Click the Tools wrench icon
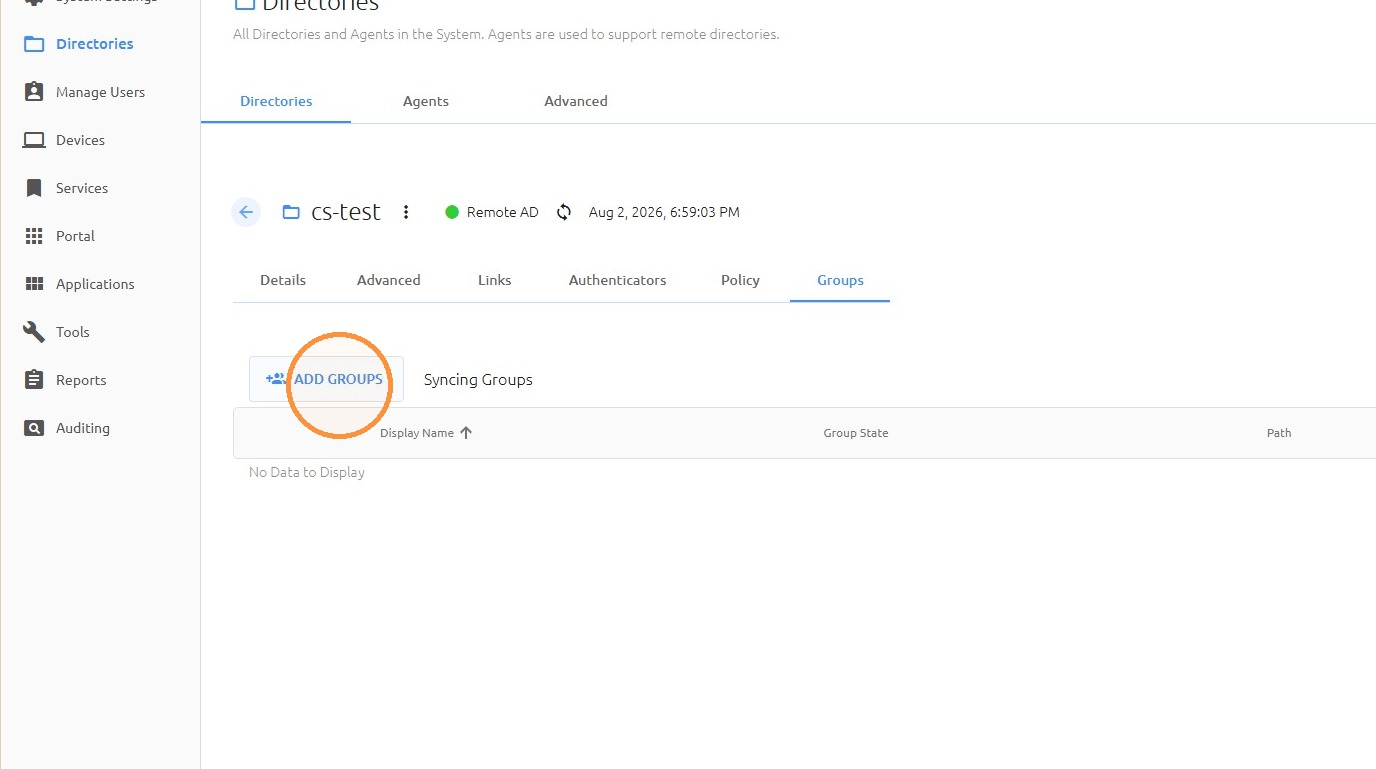Viewport: 1376px width, 769px height. coord(34,332)
